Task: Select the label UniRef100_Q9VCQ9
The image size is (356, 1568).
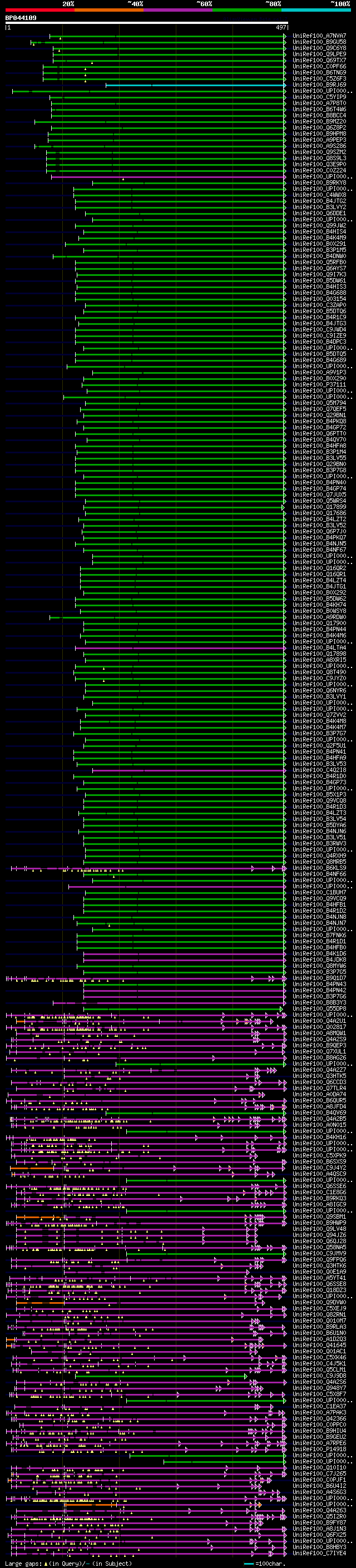Action: 319,898
